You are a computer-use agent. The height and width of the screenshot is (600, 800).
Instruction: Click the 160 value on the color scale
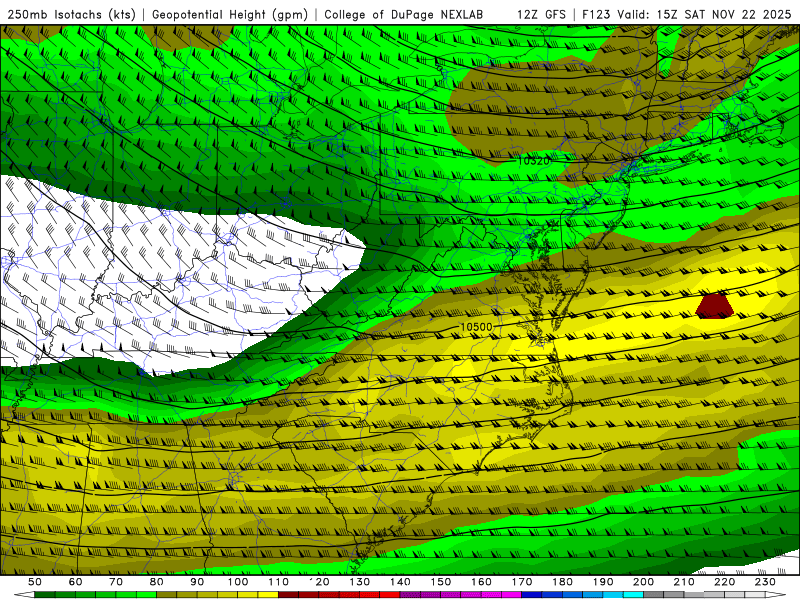(482, 582)
